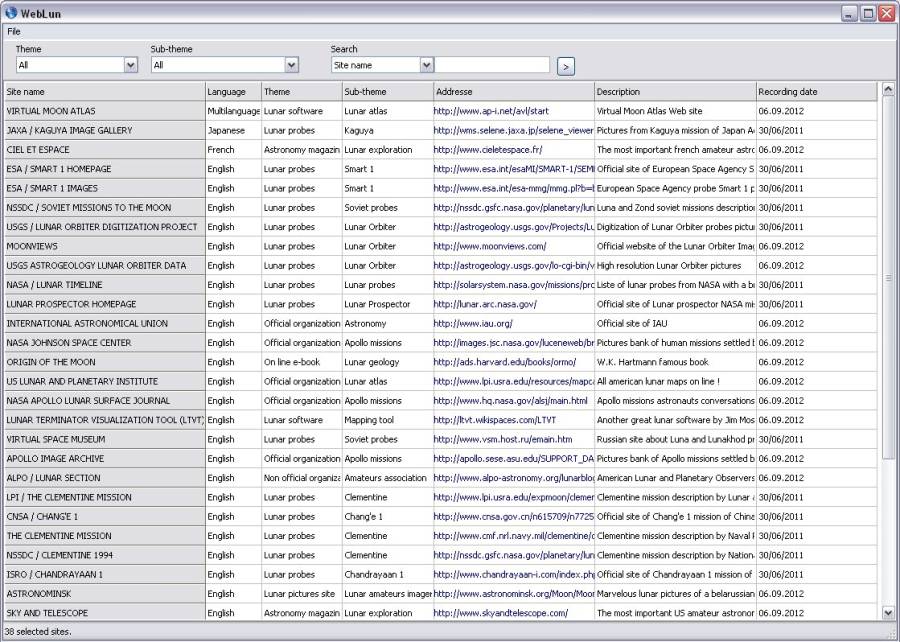Select the MOONVIEWS site name
This screenshot has height=642, width=900.
[32, 246]
